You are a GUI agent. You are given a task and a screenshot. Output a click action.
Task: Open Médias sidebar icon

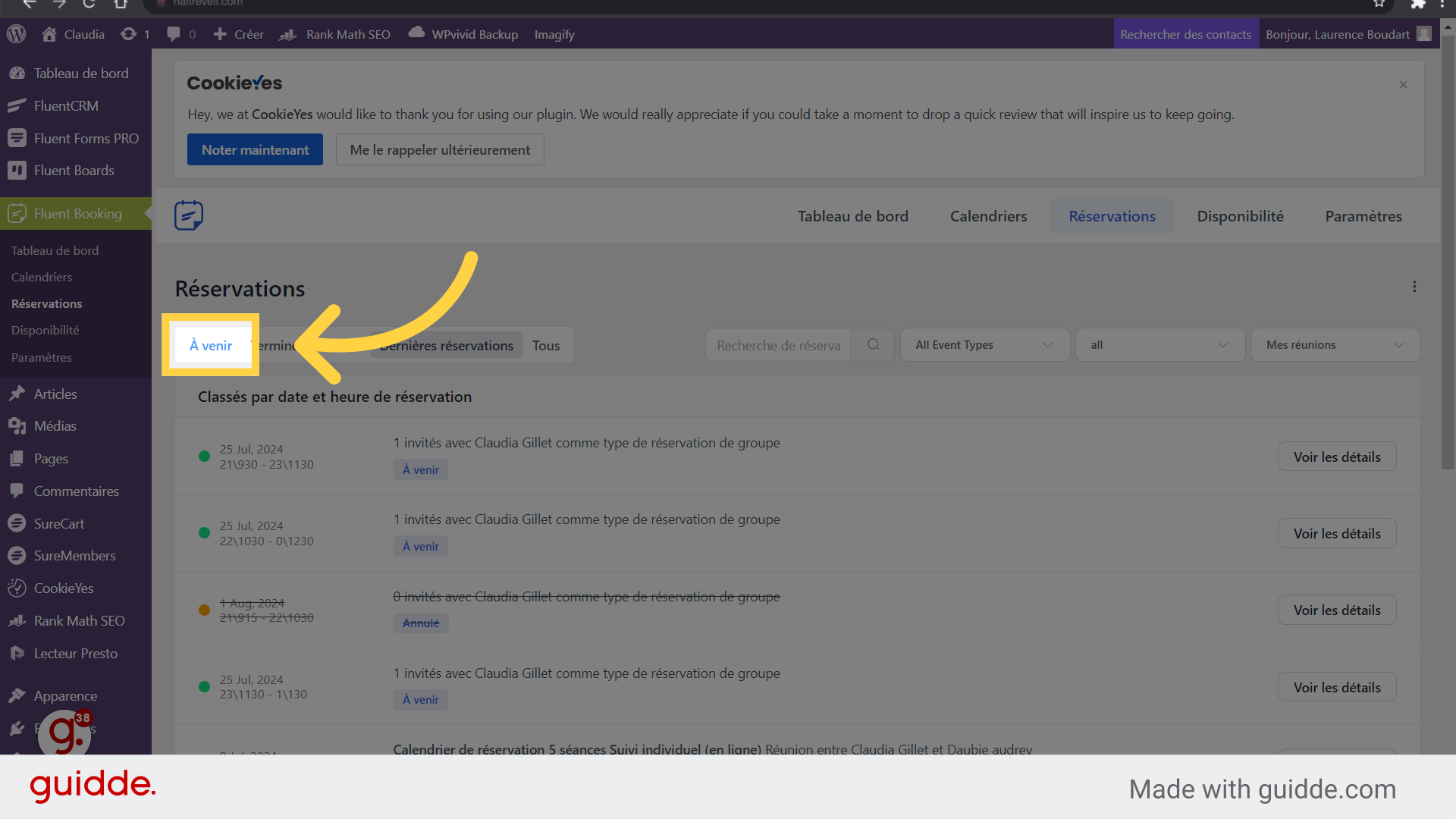click(17, 426)
